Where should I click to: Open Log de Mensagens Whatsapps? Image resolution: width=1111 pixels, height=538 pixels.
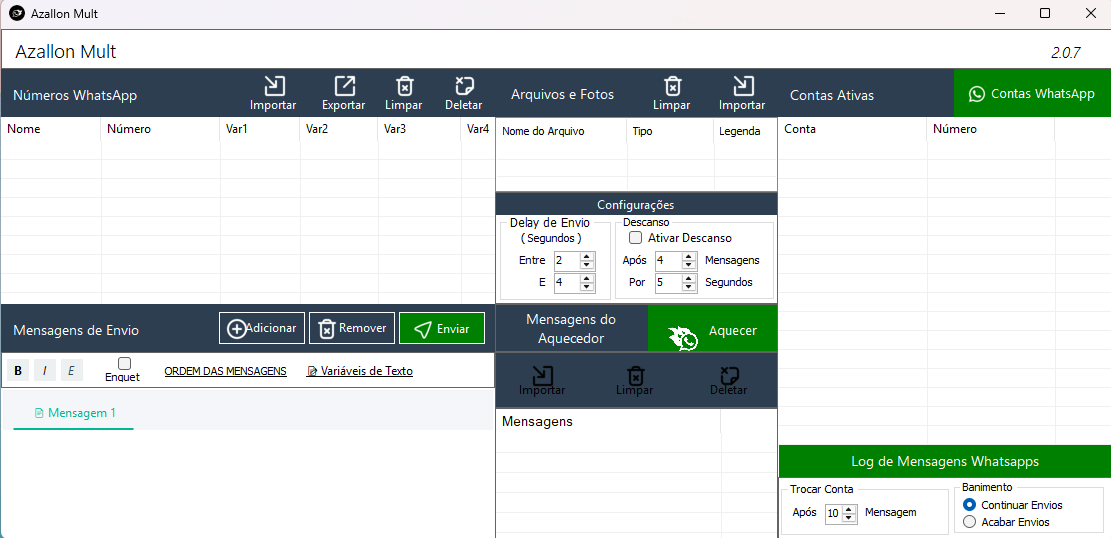(x=944, y=461)
